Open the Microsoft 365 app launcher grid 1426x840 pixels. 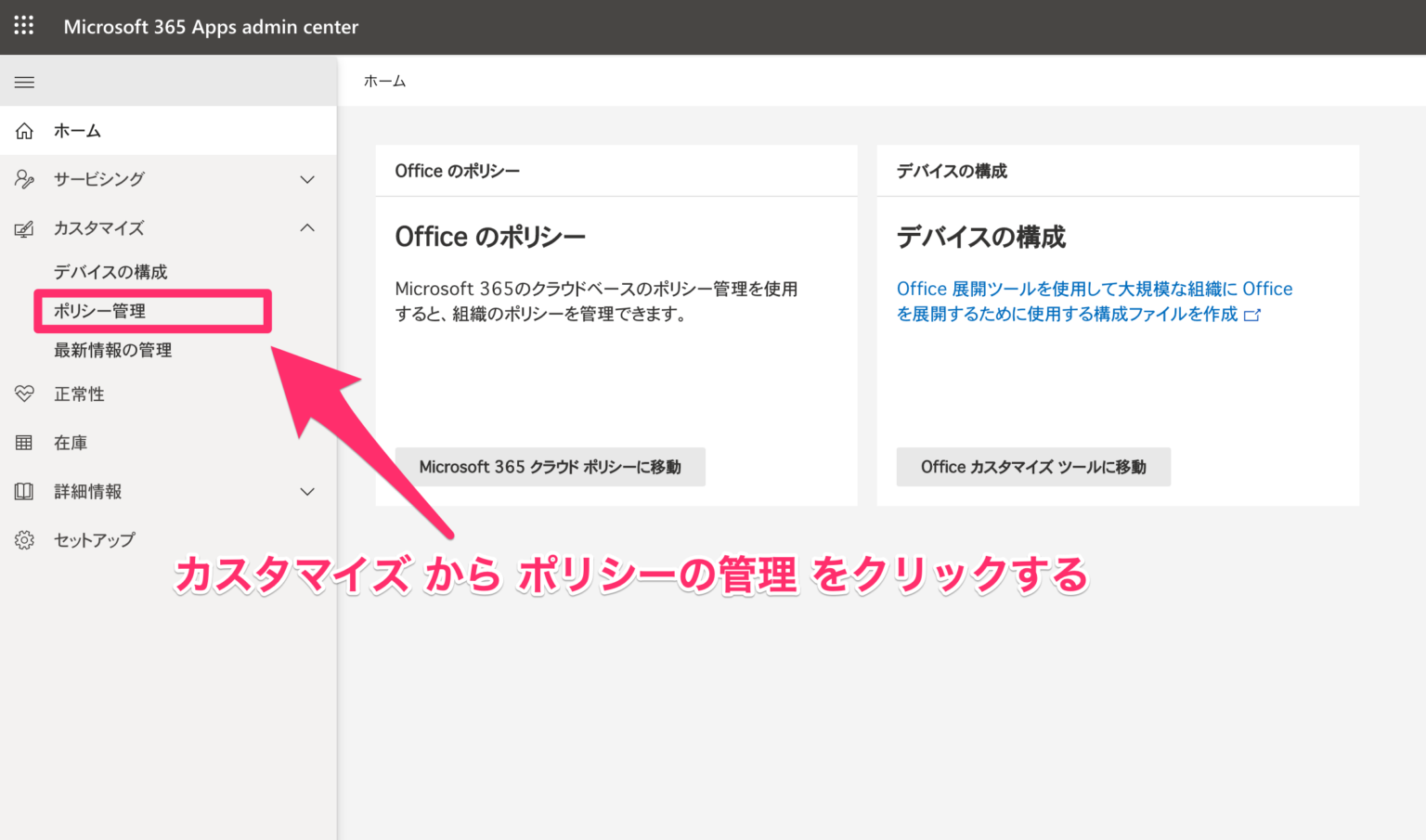pyautogui.click(x=23, y=26)
